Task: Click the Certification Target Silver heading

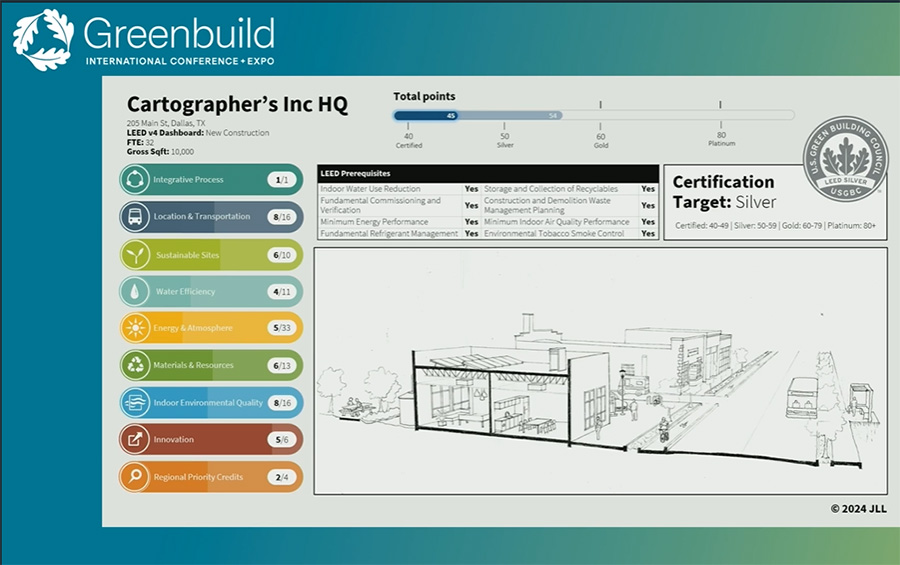Action: 723,192
